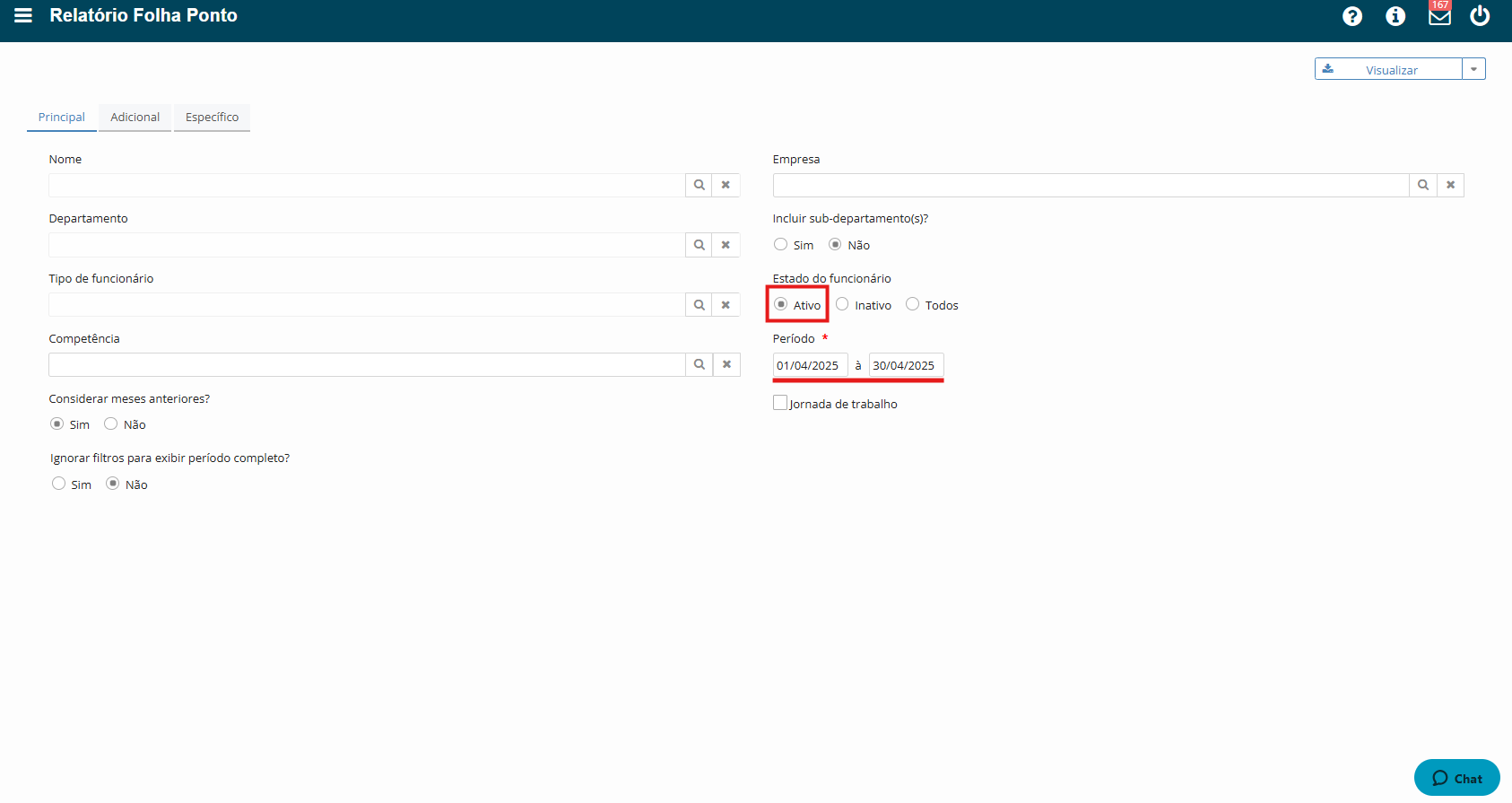Clear the Nome field with X
1512x803 pixels.
(726, 185)
